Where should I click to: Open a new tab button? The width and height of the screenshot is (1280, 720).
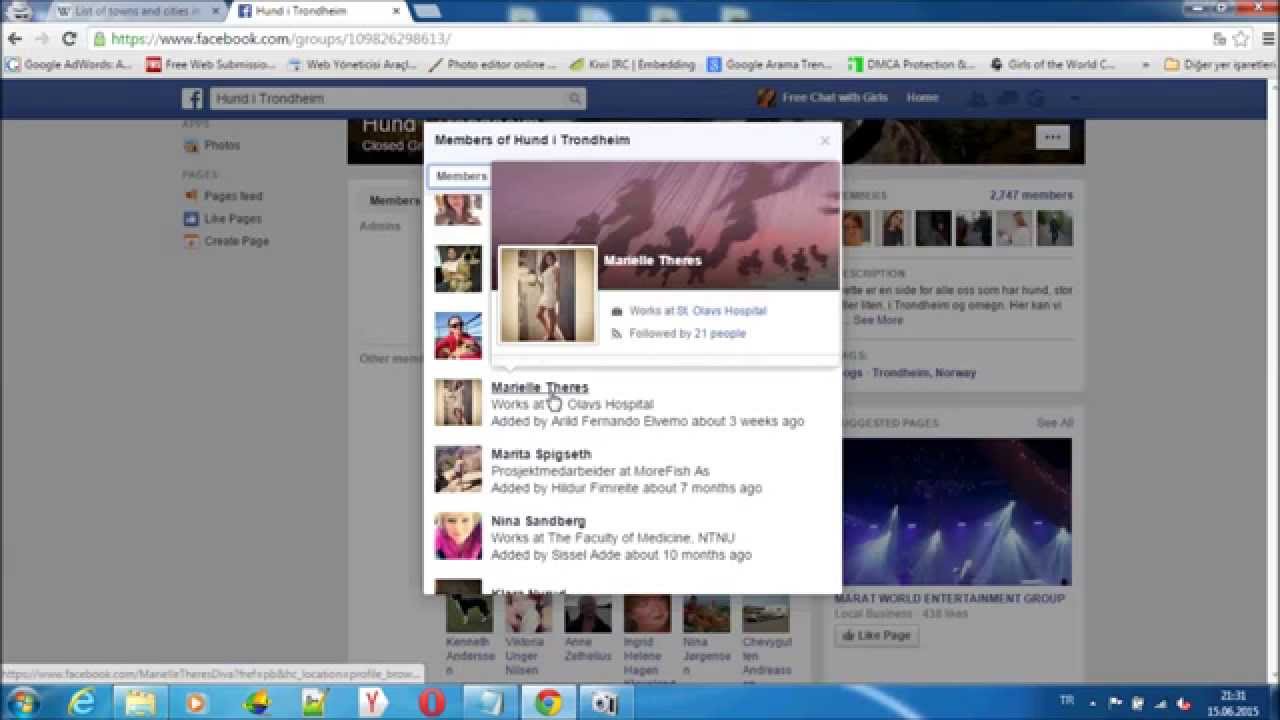[x=427, y=12]
